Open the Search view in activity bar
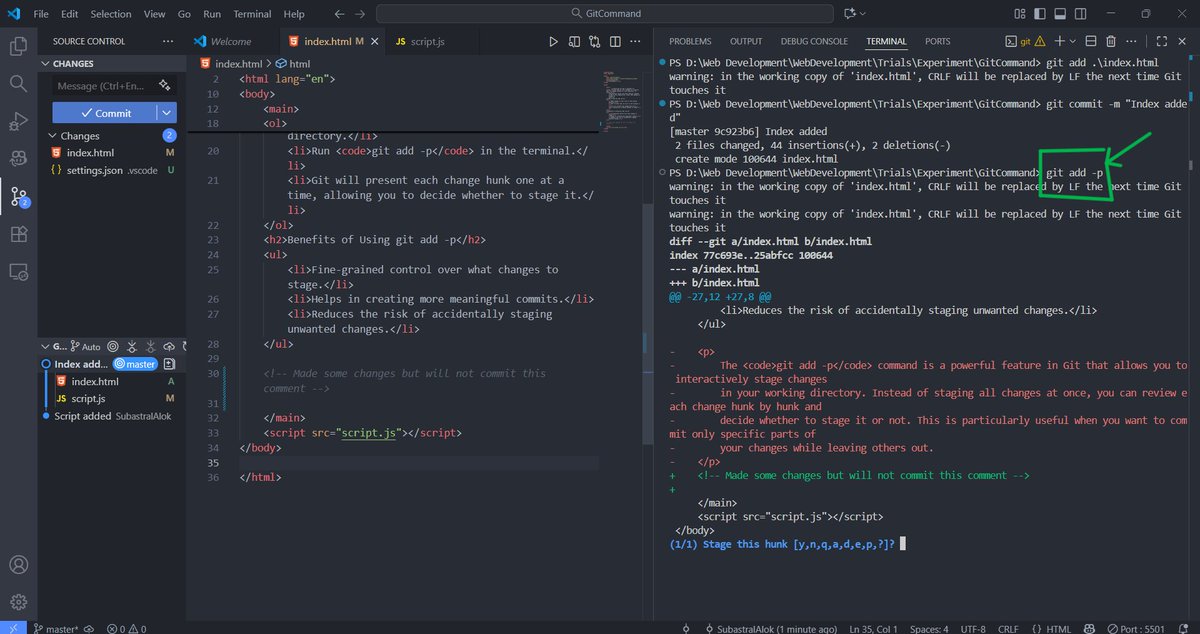The height and width of the screenshot is (634, 1200). (18, 83)
